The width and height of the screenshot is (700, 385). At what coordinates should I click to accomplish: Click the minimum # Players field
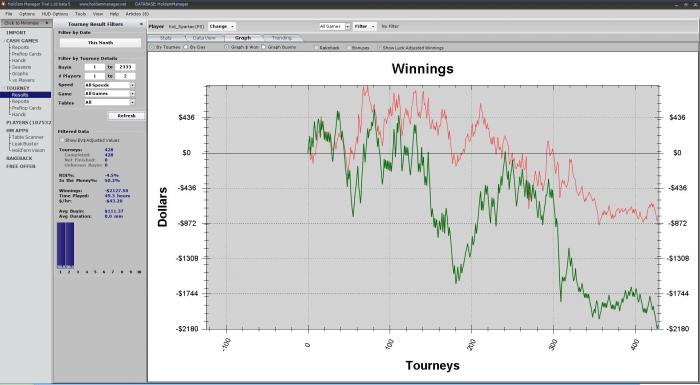[95, 76]
